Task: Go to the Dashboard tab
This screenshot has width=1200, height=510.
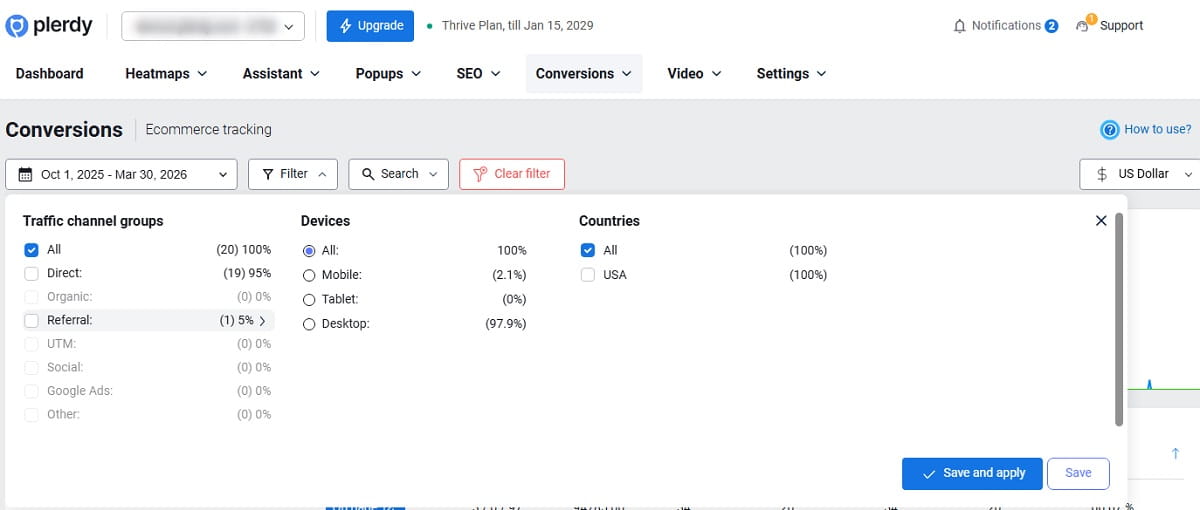Action: (50, 74)
